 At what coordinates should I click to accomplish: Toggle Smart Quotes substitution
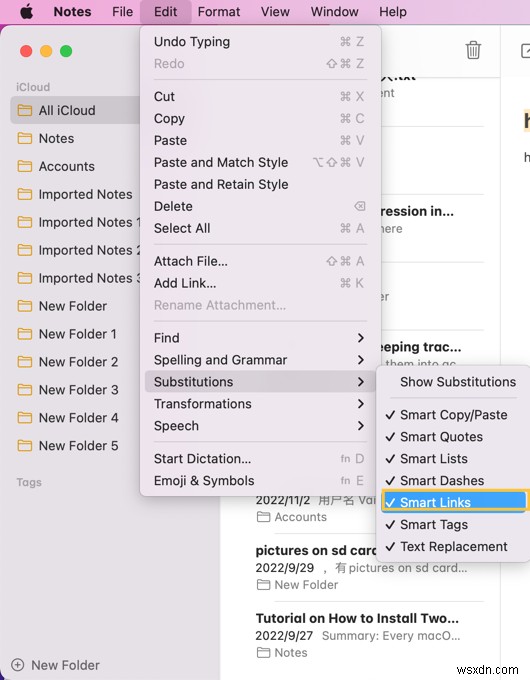pos(452,437)
